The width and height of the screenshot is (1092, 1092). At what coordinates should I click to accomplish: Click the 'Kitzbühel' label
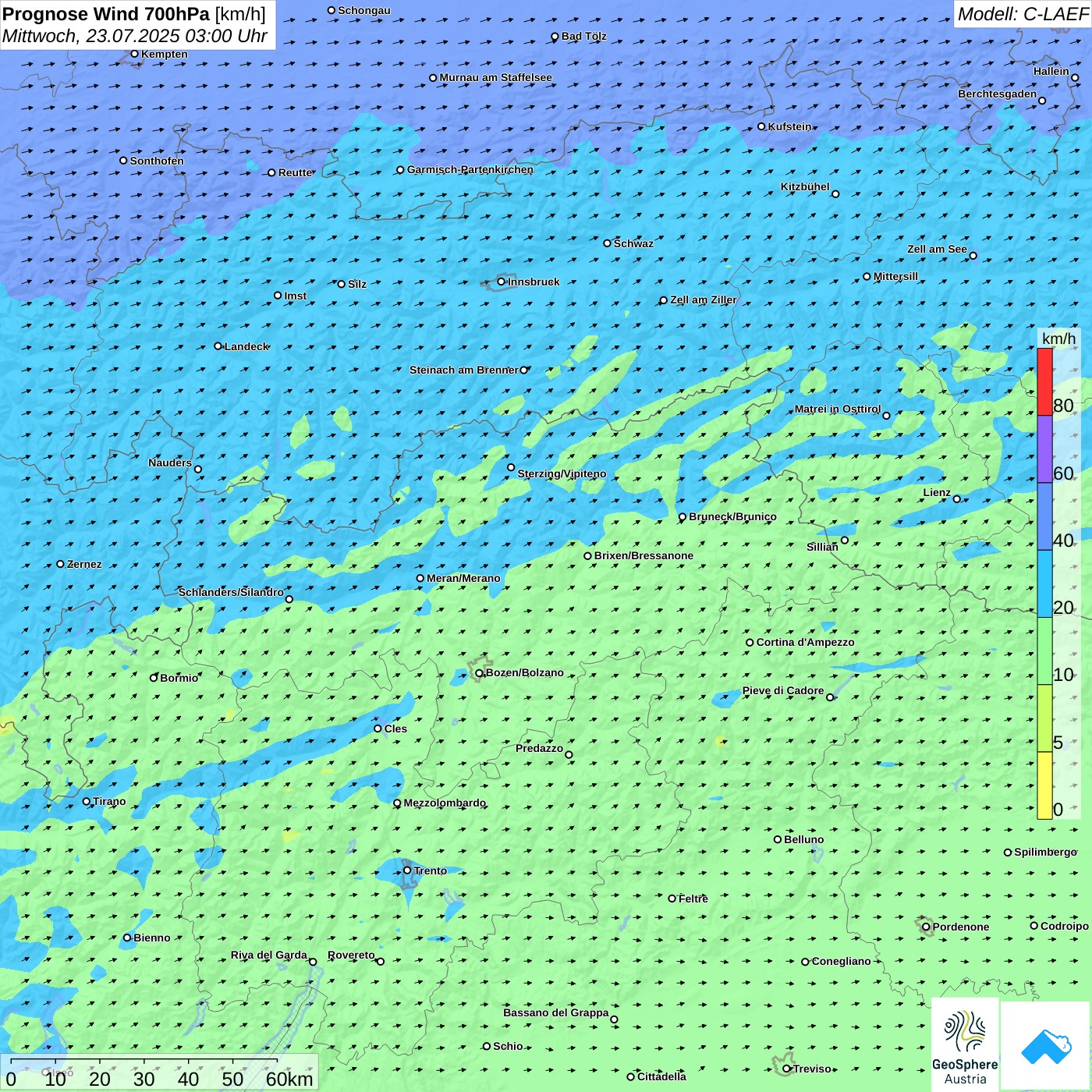[x=806, y=186]
